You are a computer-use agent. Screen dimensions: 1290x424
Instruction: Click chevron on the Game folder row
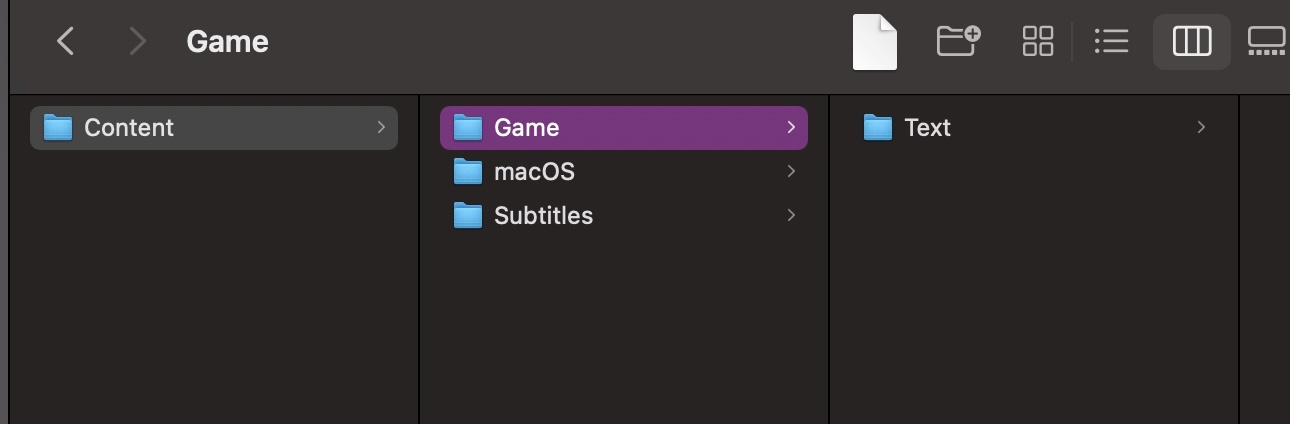point(791,128)
